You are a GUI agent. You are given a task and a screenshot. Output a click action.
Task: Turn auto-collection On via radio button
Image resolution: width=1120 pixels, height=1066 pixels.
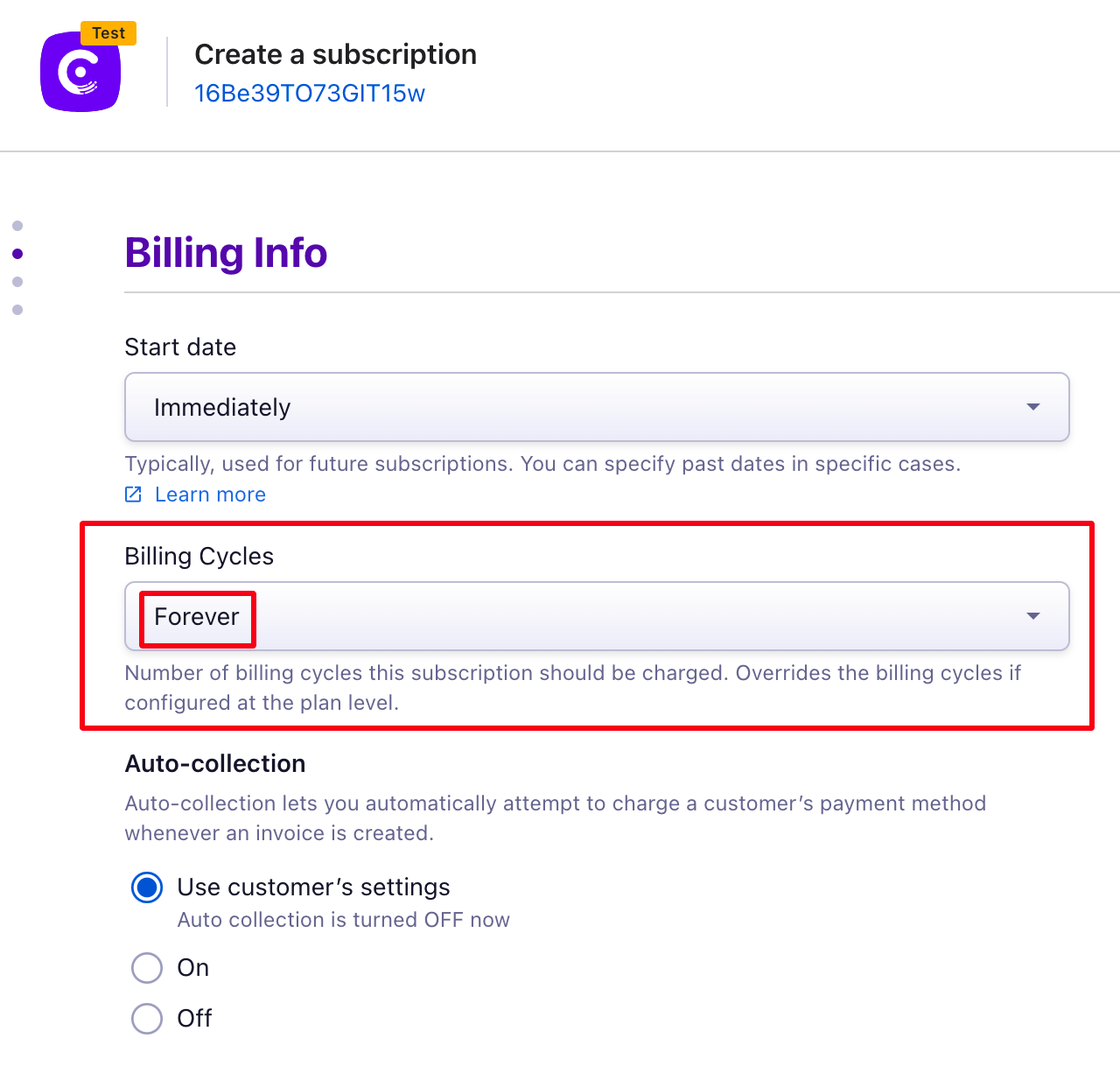coord(147,968)
